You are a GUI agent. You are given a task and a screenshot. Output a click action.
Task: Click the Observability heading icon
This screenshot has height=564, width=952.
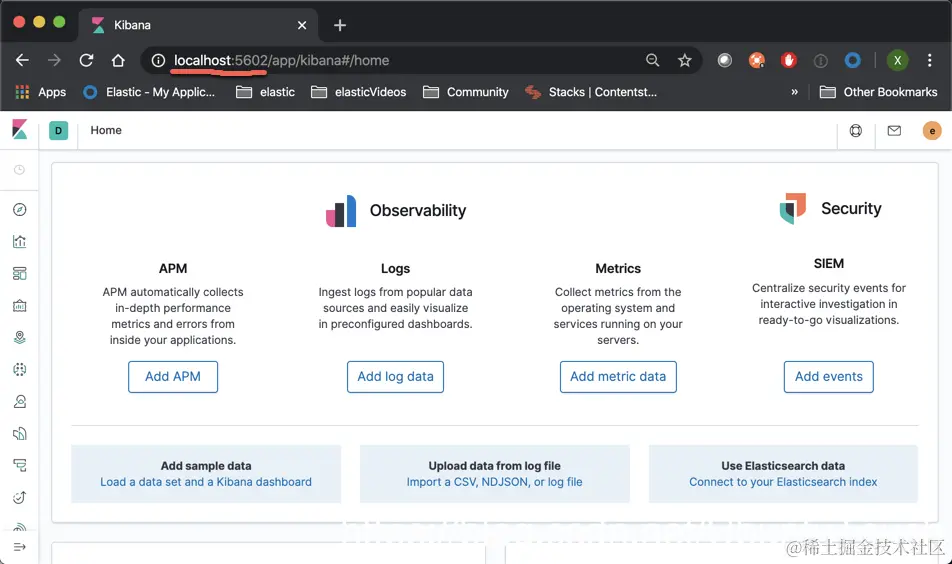click(x=341, y=211)
